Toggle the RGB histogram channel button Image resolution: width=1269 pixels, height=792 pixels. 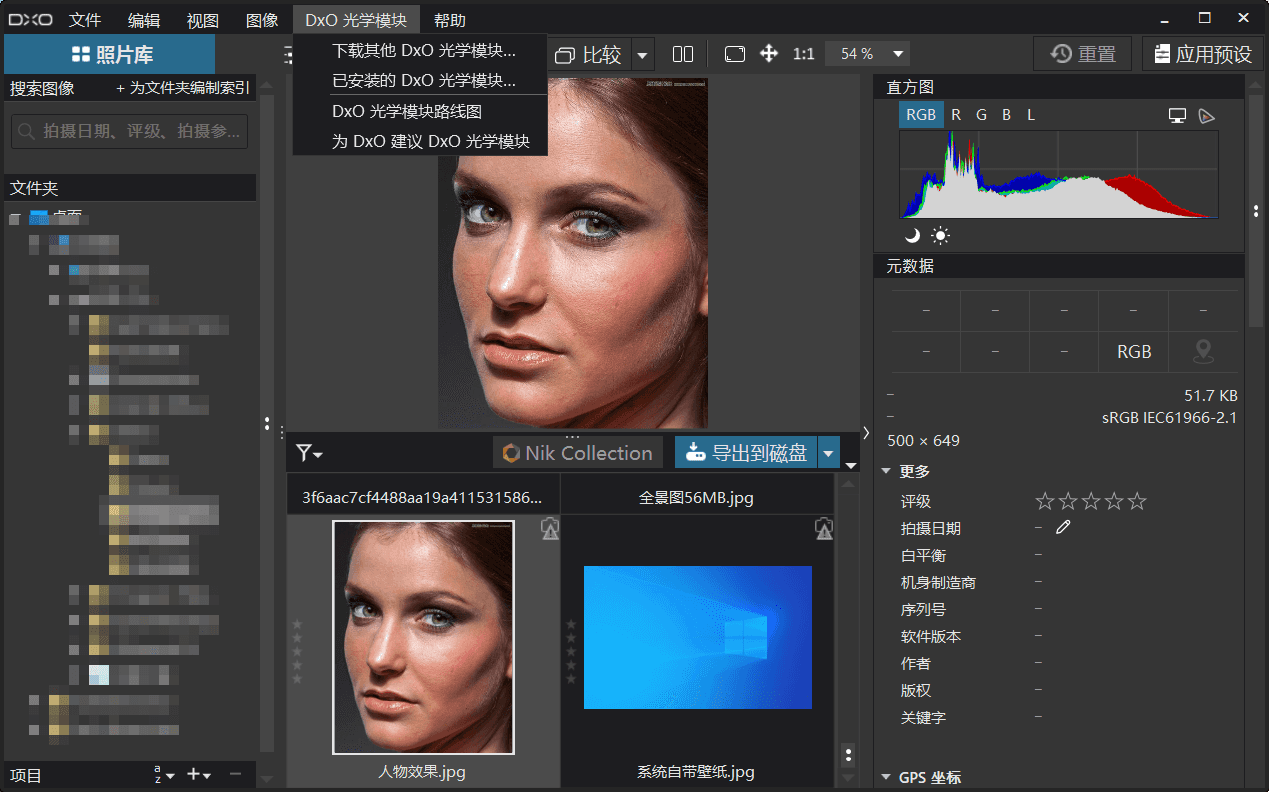[920, 115]
